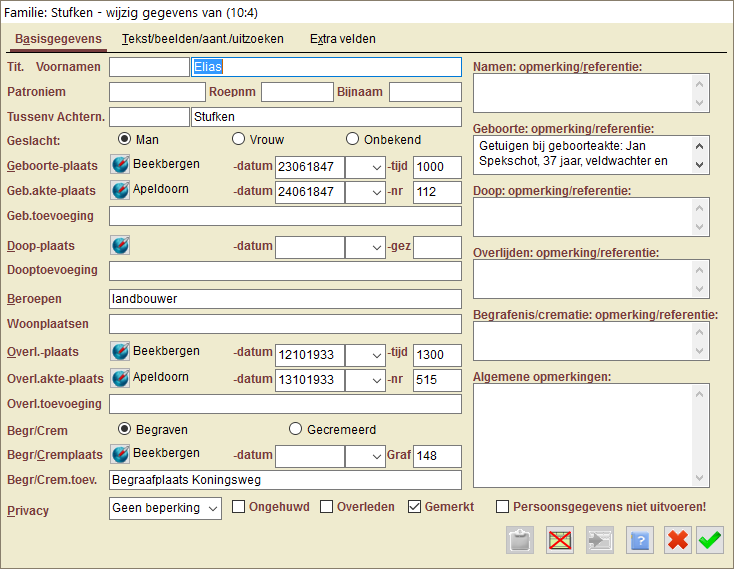Click the Bijnaam input field
734x569 pixels.
pos(425,92)
